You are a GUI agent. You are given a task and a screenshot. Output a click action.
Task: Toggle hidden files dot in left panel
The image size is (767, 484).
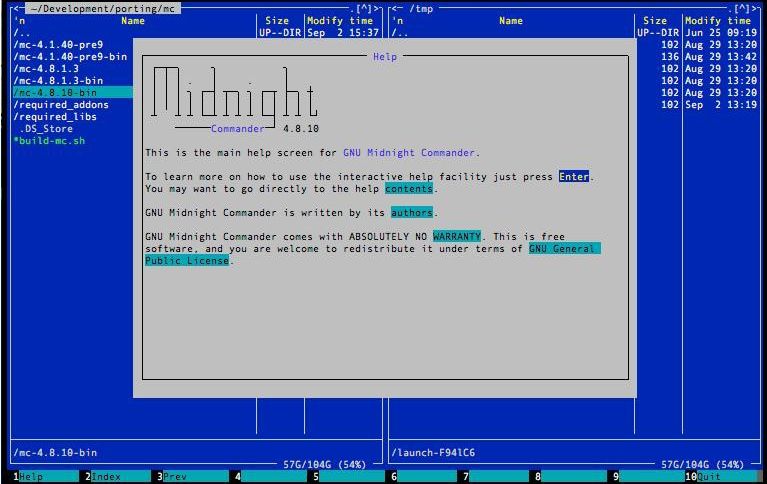click(x=352, y=10)
